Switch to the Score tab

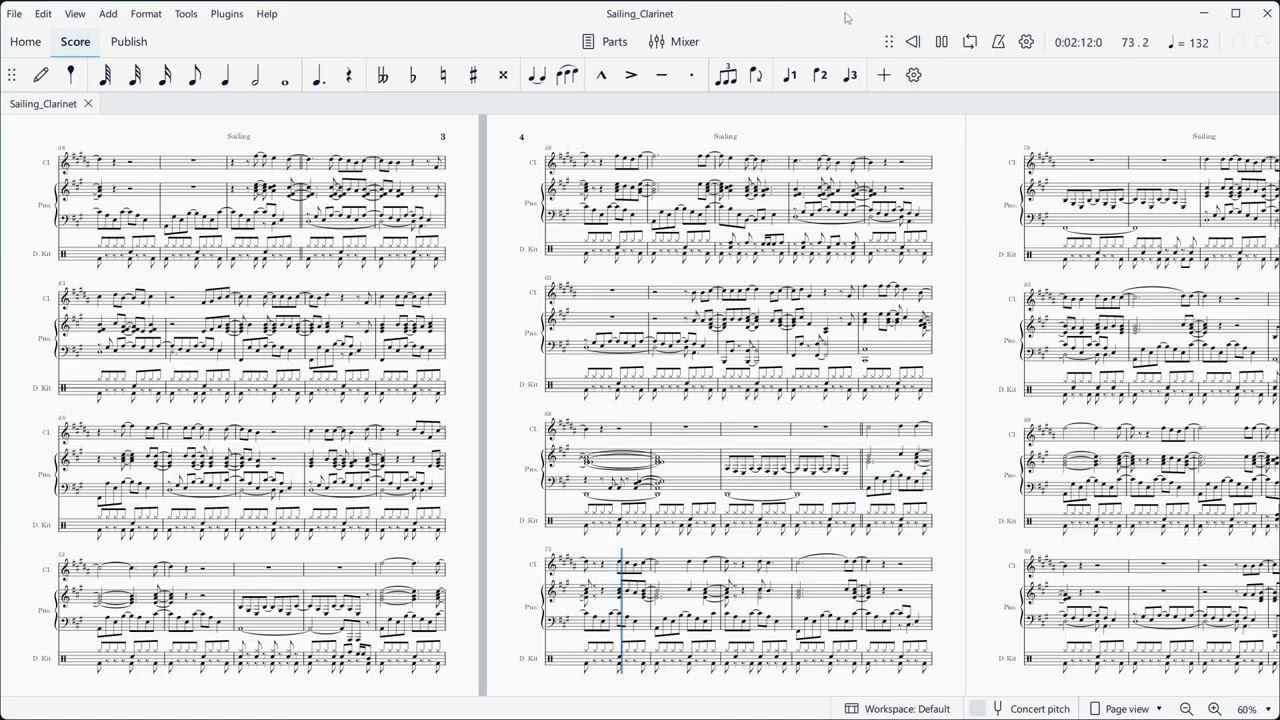[75, 42]
